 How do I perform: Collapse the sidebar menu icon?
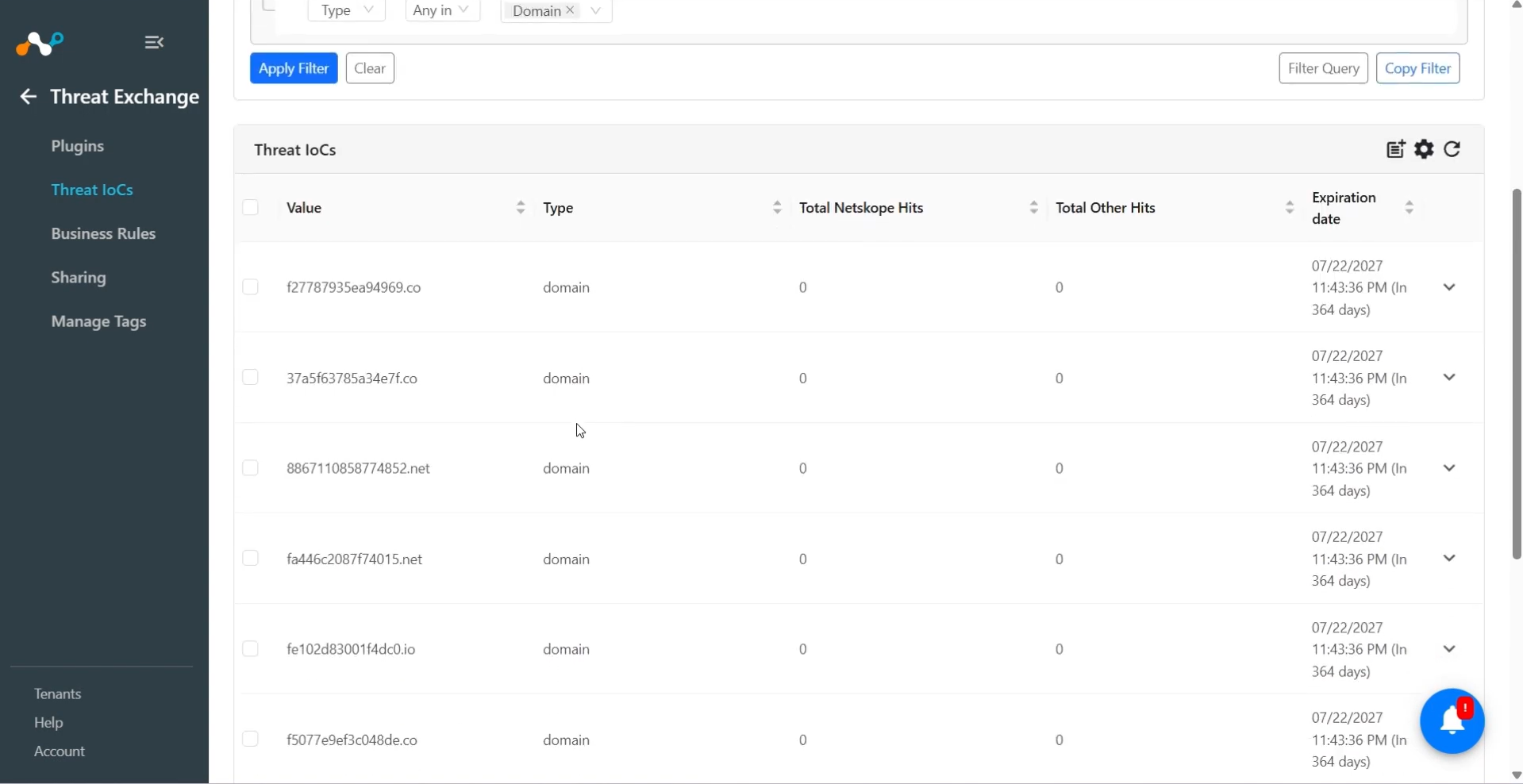click(x=154, y=42)
